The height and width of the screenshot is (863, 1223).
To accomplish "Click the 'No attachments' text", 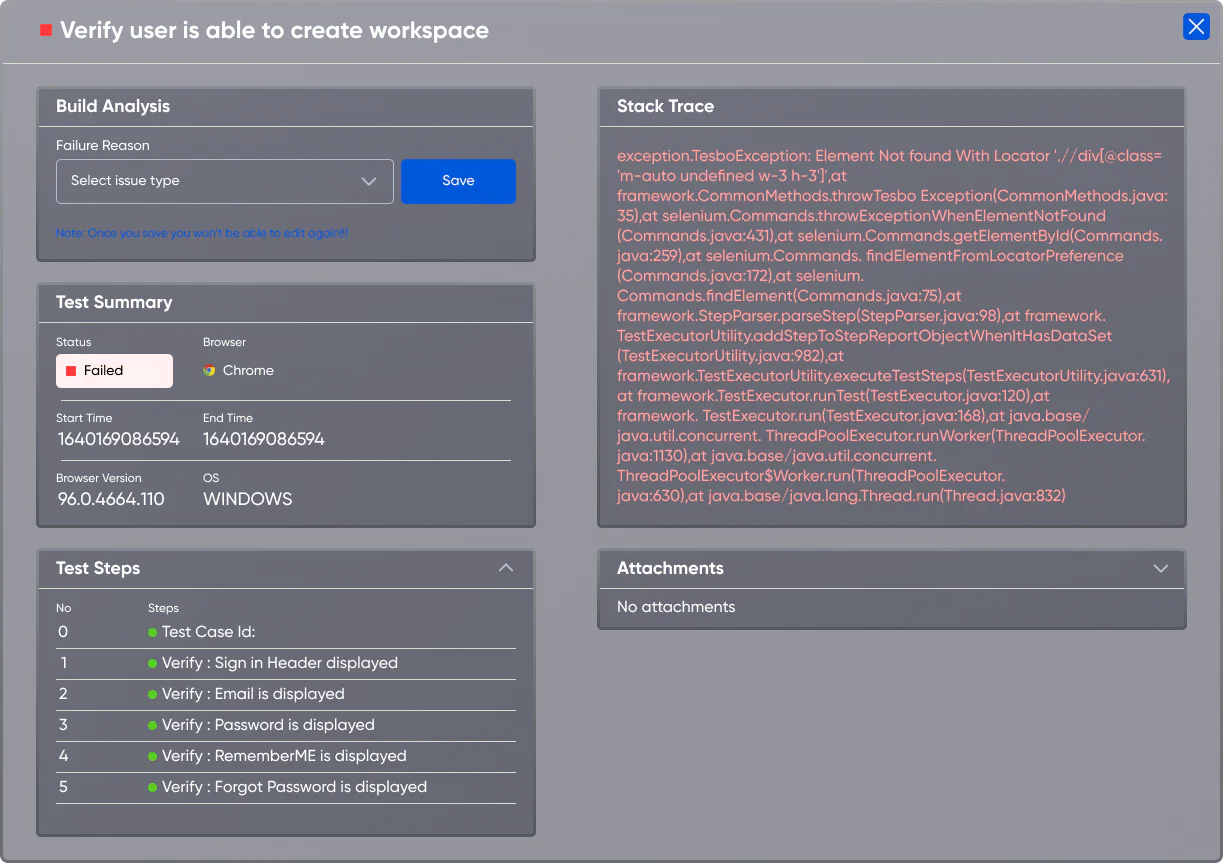I will (x=676, y=607).
